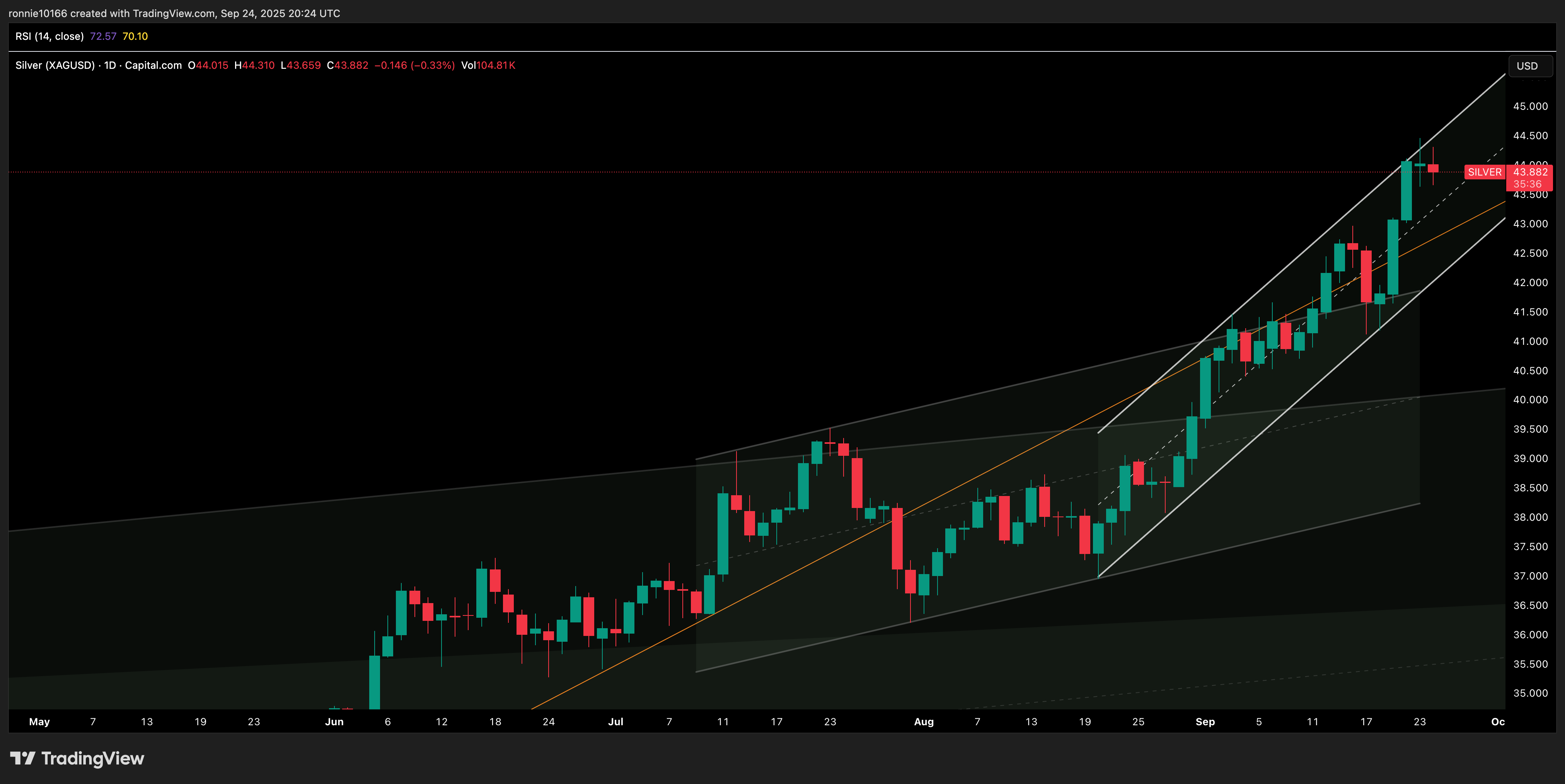Click the Silver (XAGUSD) symbol title

55,66
